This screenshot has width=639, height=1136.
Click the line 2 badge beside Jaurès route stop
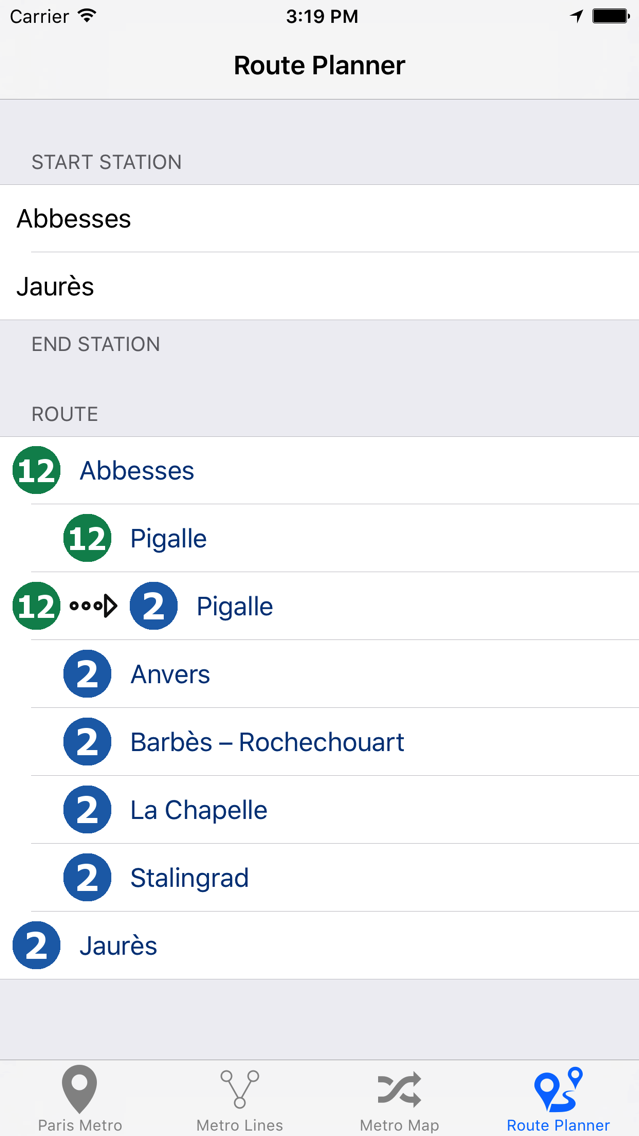pyautogui.click(x=37, y=946)
